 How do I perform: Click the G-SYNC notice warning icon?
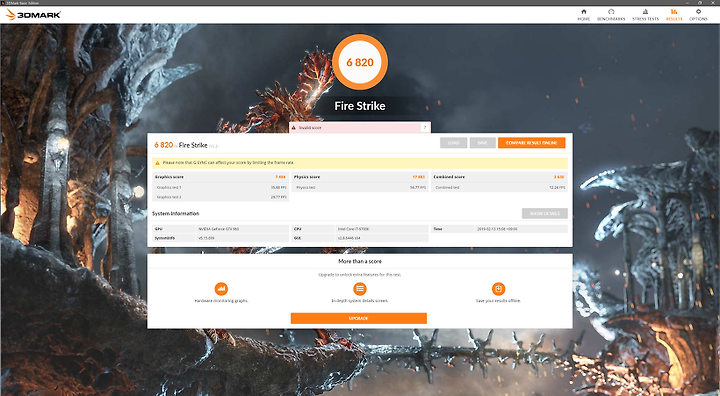(x=158, y=163)
